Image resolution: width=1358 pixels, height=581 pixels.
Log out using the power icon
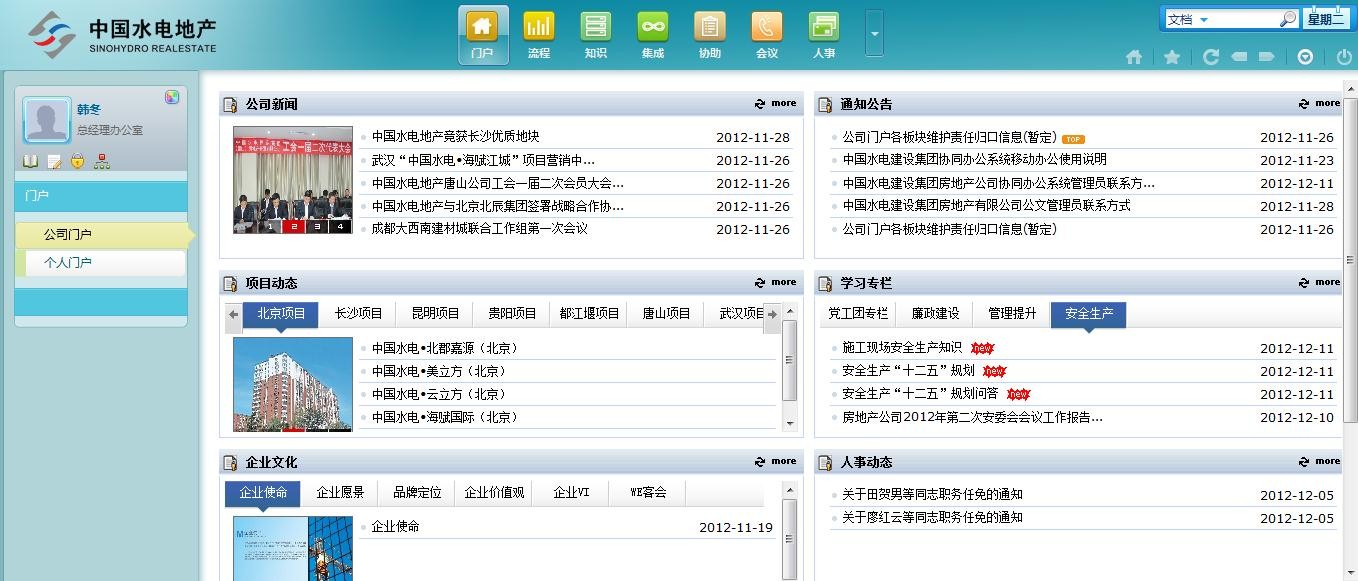[1344, 57]
